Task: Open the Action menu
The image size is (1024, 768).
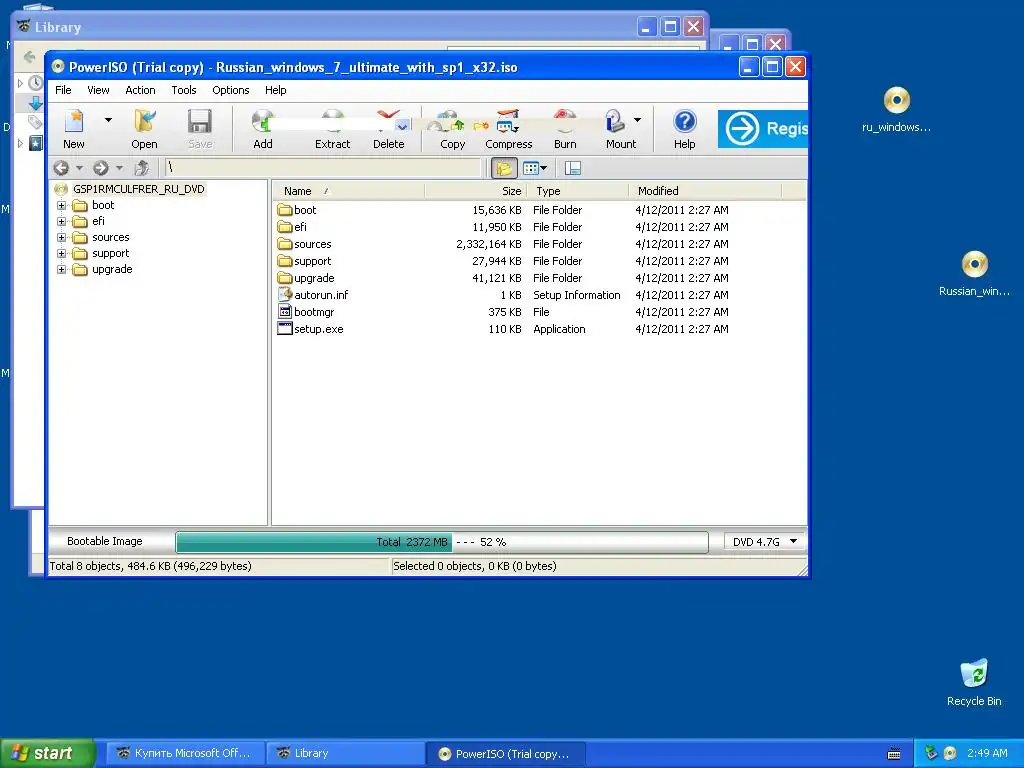Action: [x=140, y=90]
